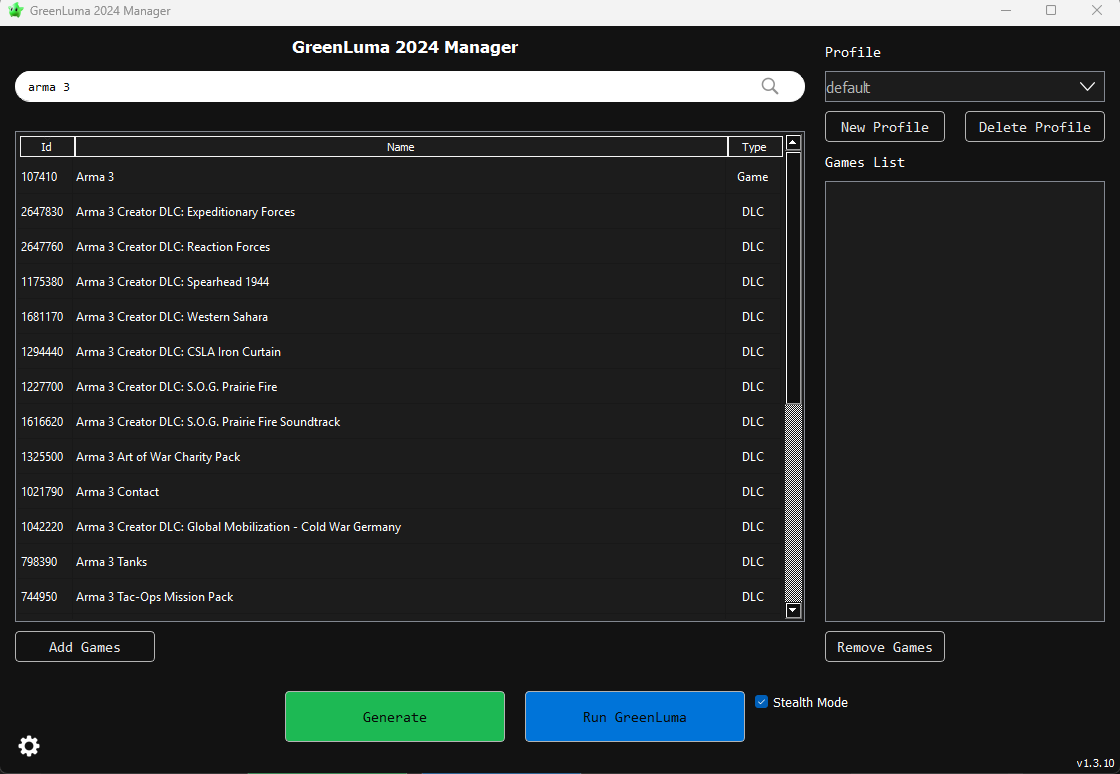The height and width of the screenshot is (774, 1120).
Task: Click the GreenLuma app icon in title bar
Action: (x=15, y=11)
